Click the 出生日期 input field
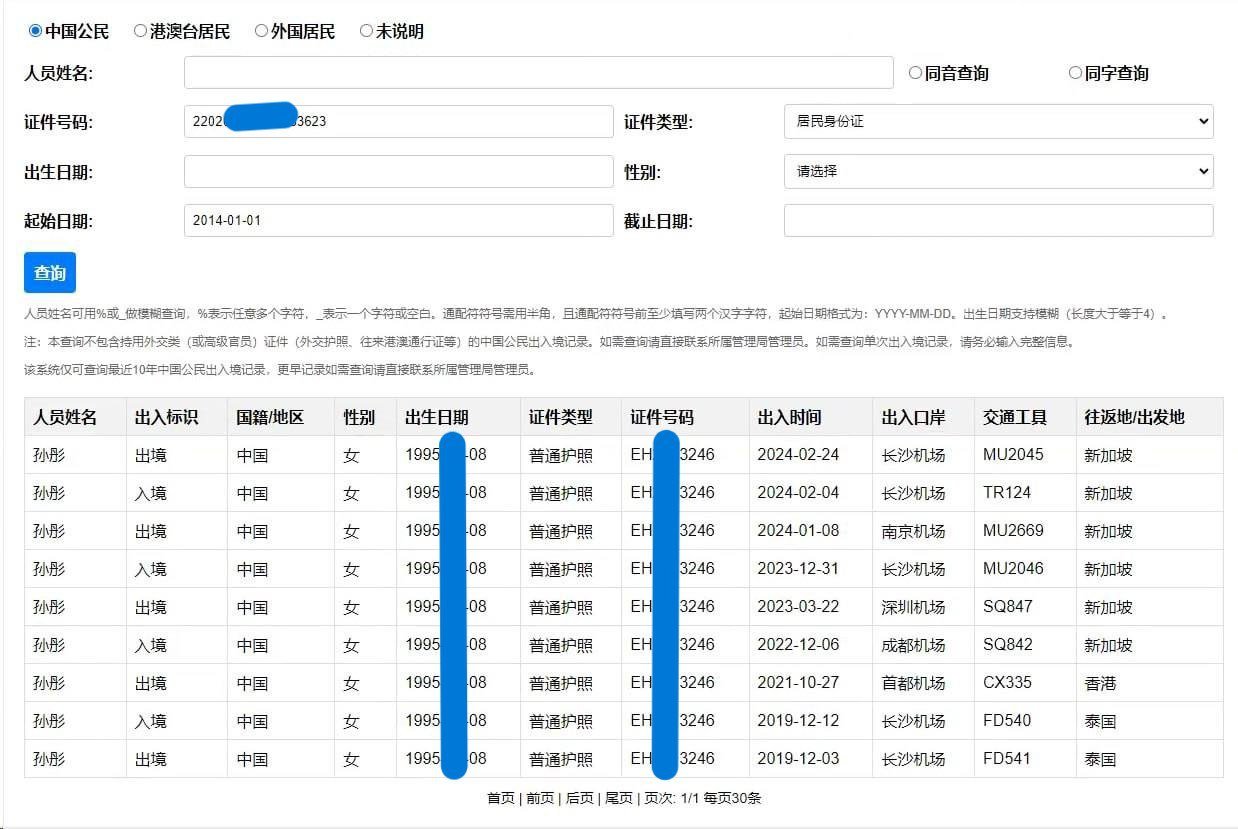The height and width of the screenshot is (829, 1238). click(x=398, y=171)
